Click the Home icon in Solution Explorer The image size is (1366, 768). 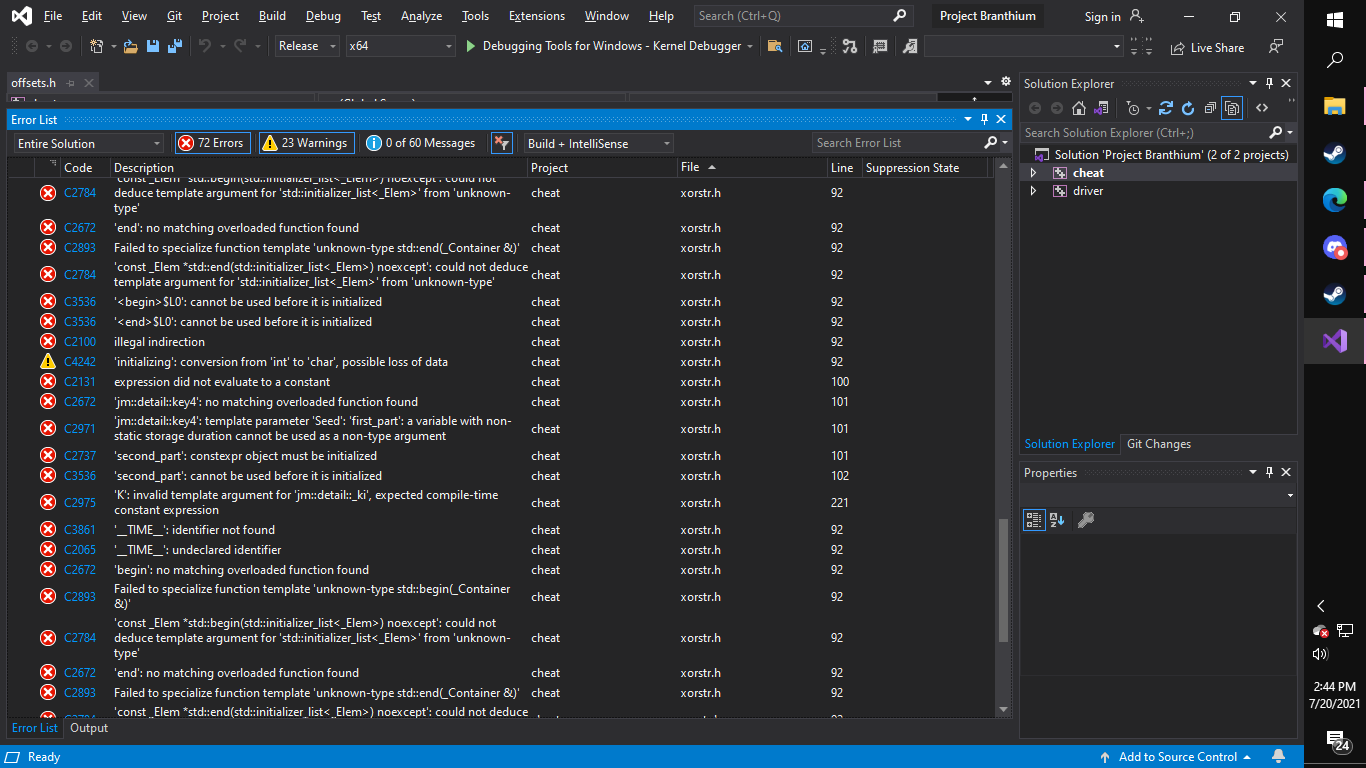click(1080, 108)
